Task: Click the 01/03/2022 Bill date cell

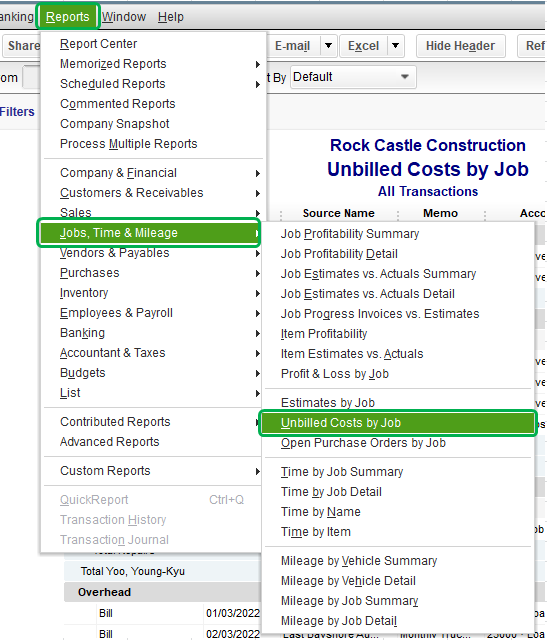Action: click(x=233, y=613)
